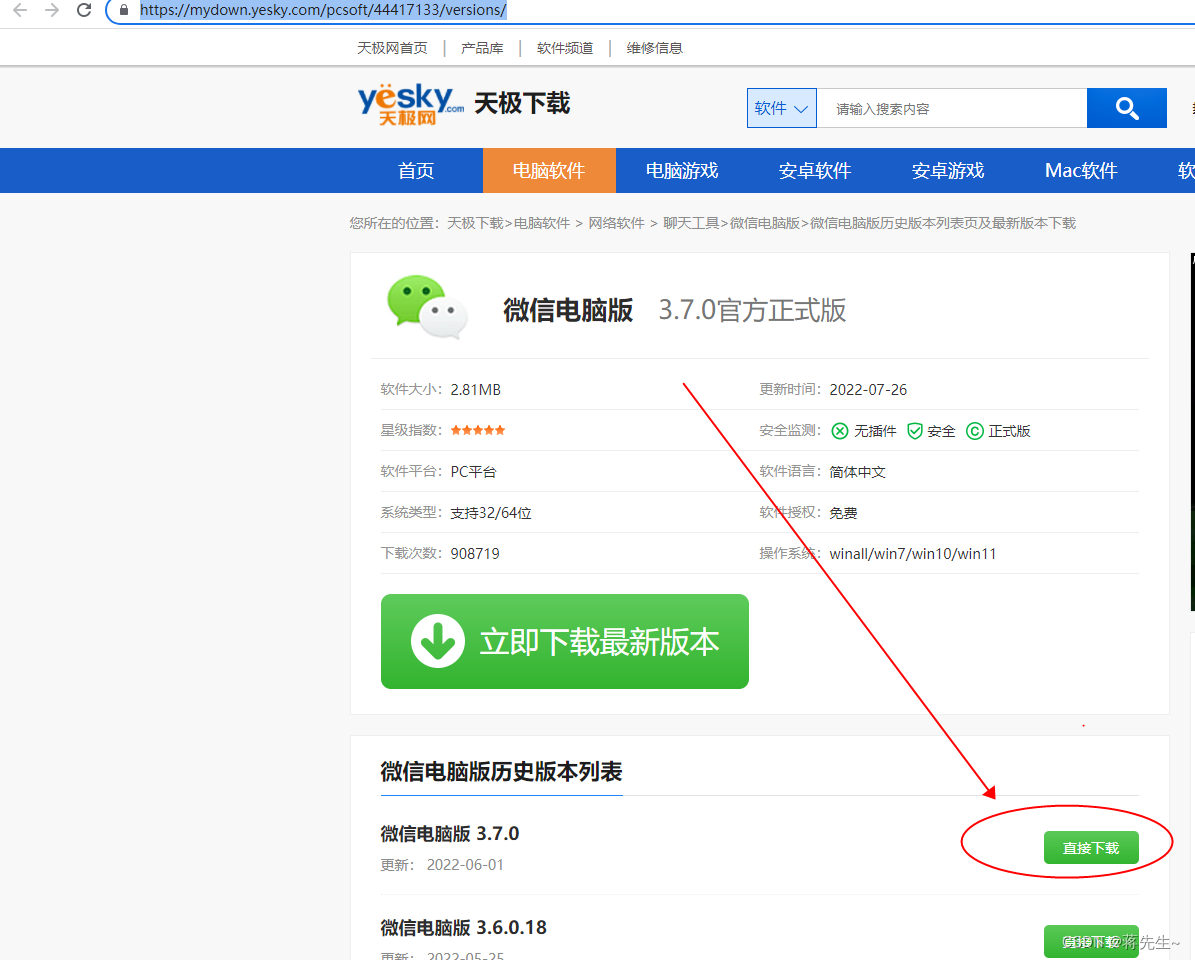Open 天极网首页 top link
The height and width of the screenshot is (960, 1195).
392,48
